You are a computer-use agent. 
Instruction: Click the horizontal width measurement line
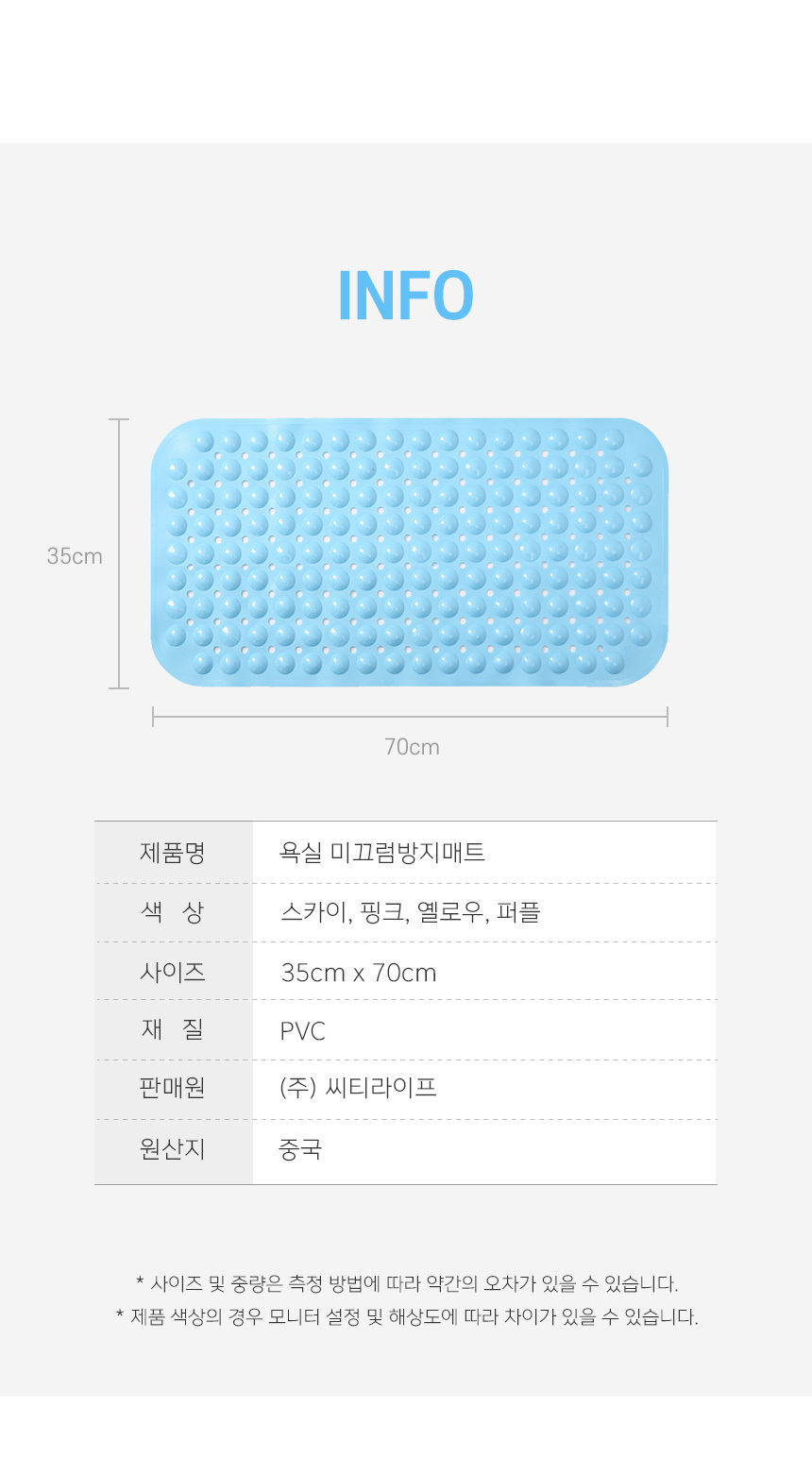pos(410,717)
